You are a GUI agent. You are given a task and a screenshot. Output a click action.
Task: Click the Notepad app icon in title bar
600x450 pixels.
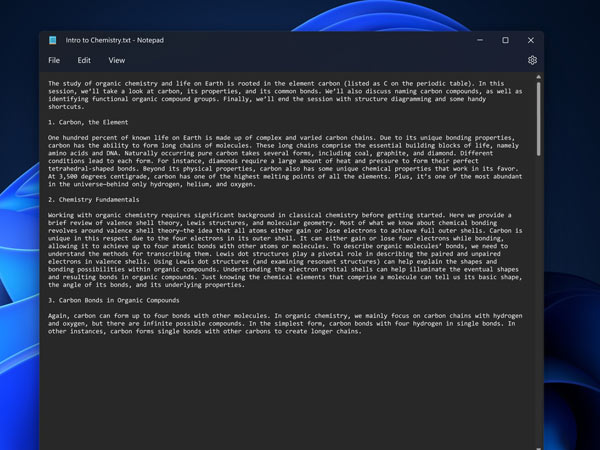click(x=52, y=40)
